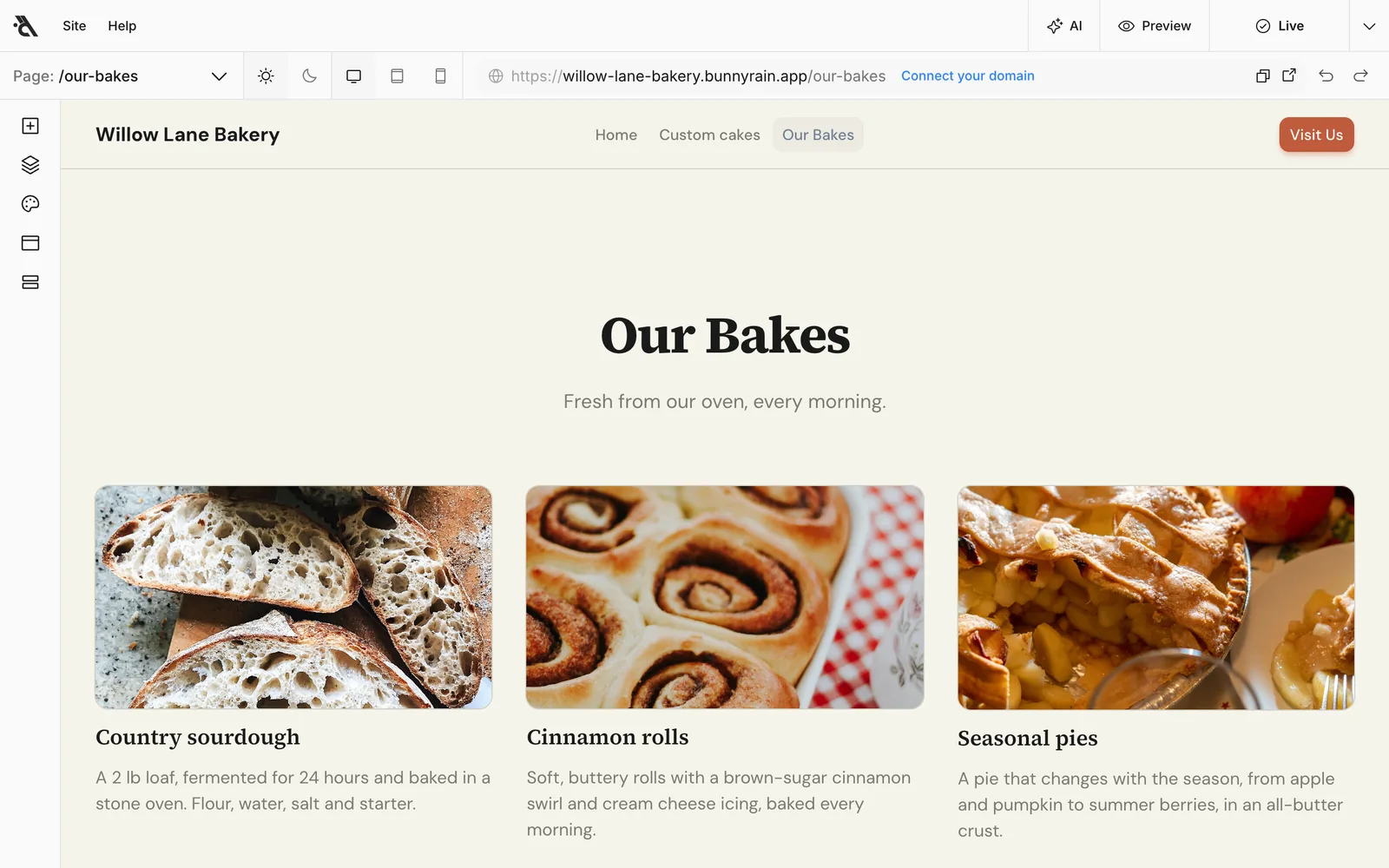The image size is (1389, 868).
Task: Click Willow Lane Bakery site title
Action: pyautogui.click(x=188, y=135)
